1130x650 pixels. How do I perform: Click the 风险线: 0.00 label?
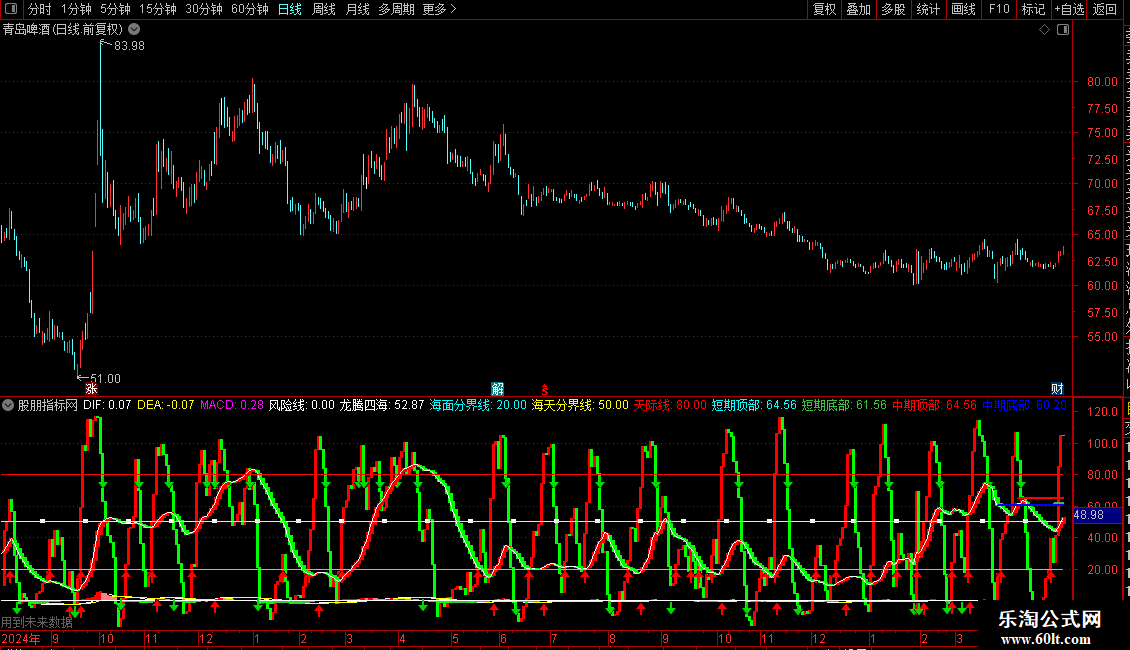[302, 405]
